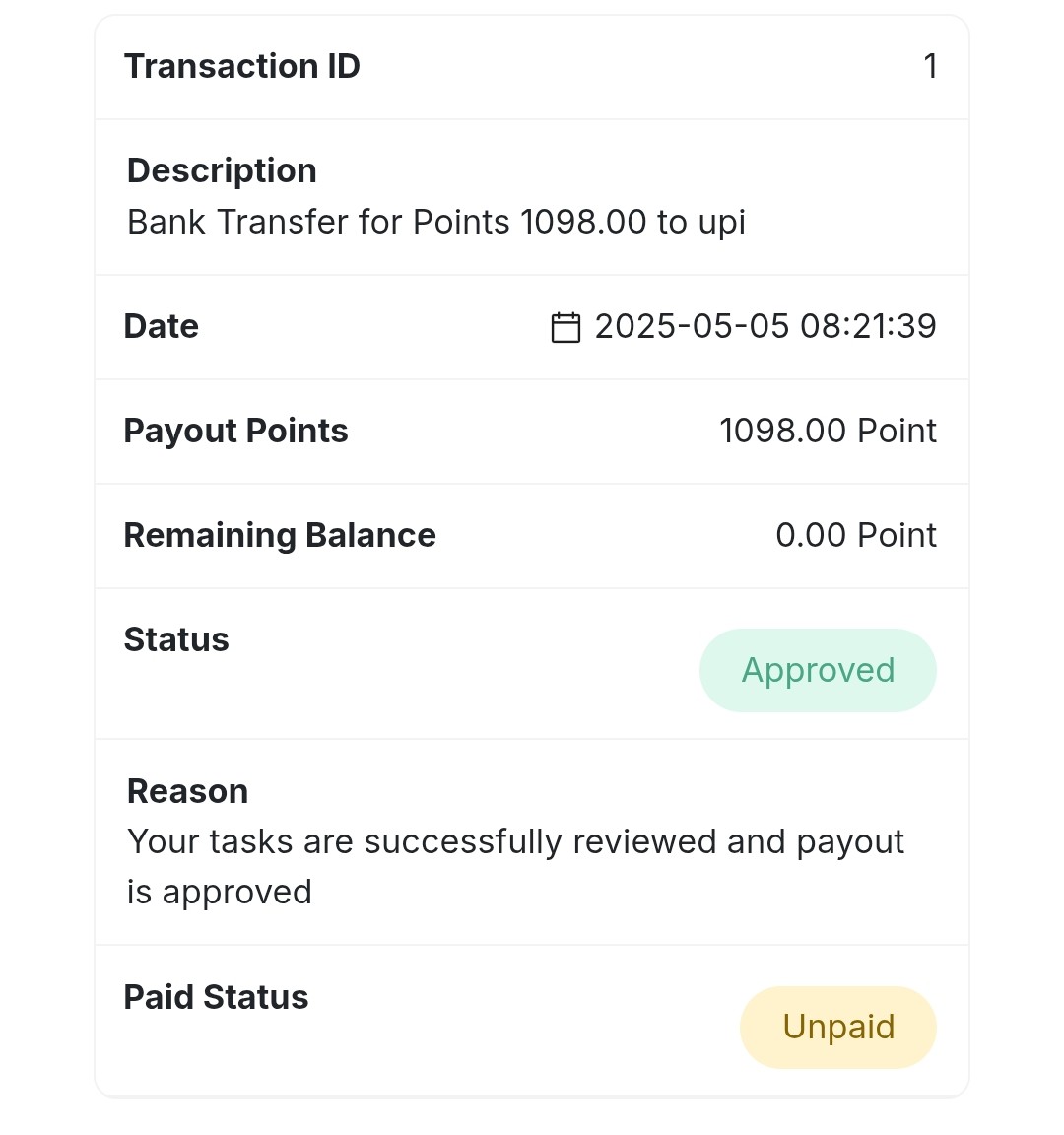Select the green Approved status badge
The width and height of the screenshot is (1064, 1135).
point(818,670)
